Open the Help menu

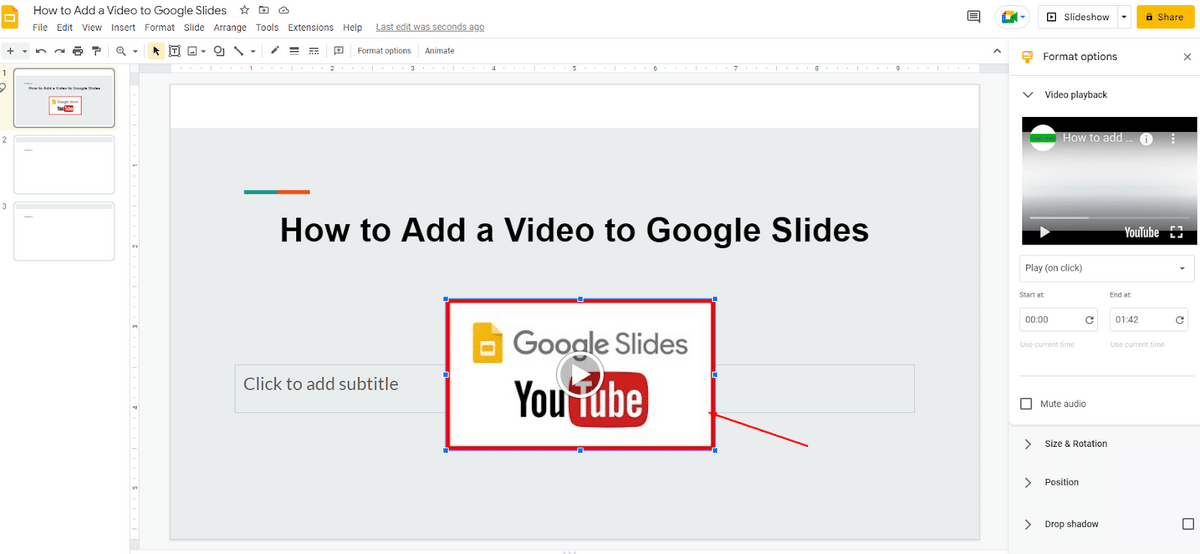[x=352, y=28]
